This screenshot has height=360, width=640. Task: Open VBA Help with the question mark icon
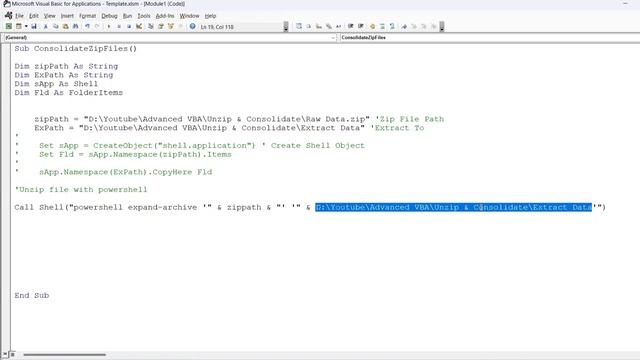193,27
